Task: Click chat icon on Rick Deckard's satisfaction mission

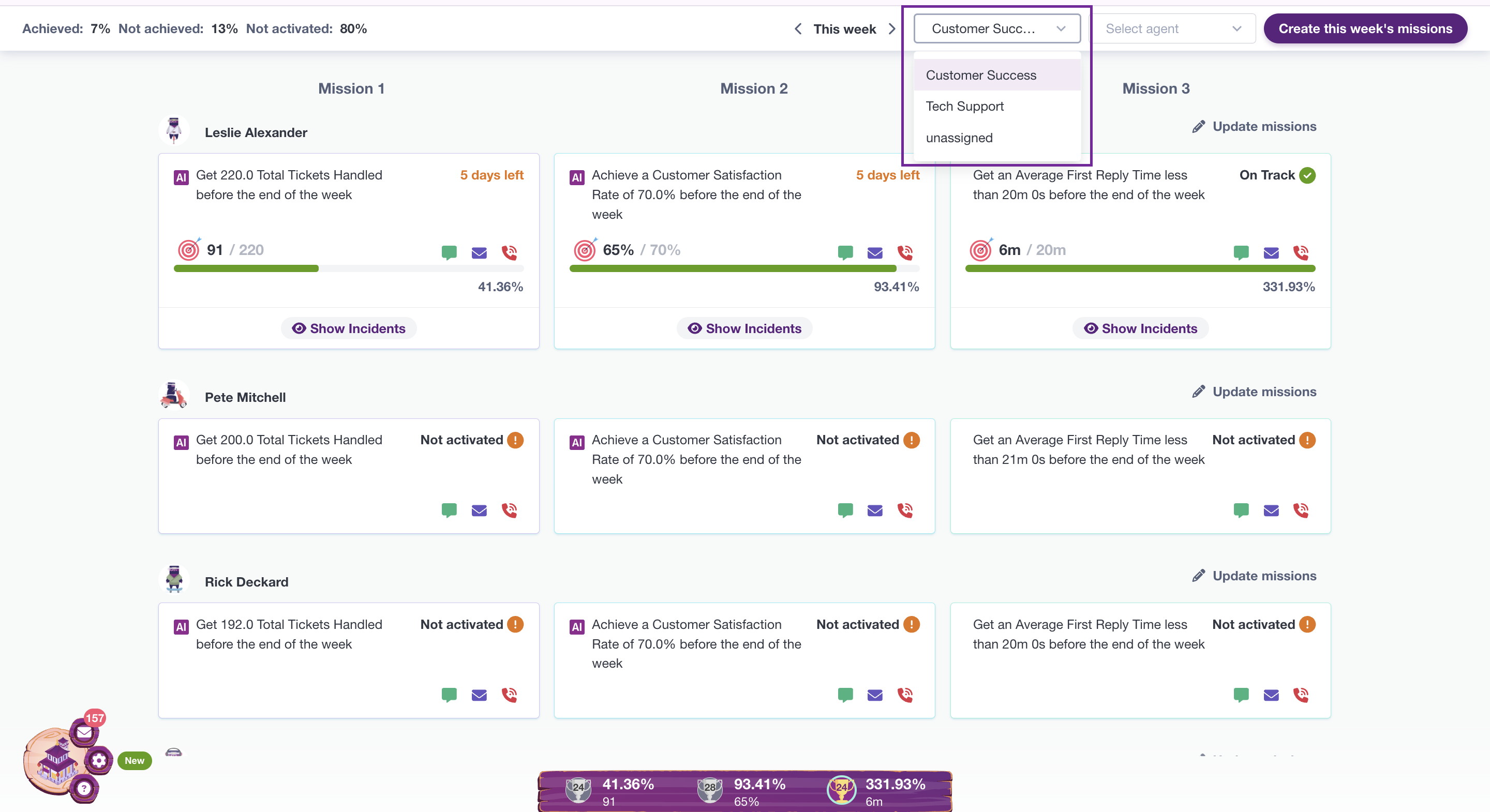Action: click(x=845, y=694)
